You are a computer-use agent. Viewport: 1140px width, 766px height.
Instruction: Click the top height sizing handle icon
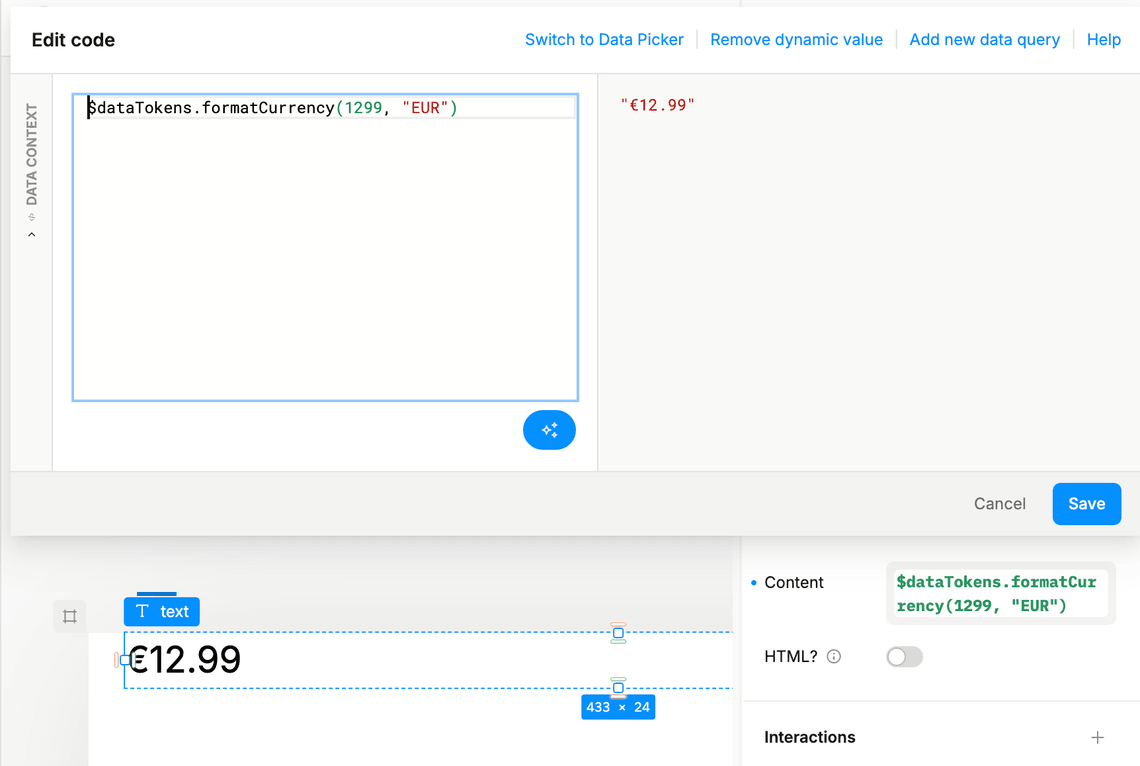(x=618, y=632)
